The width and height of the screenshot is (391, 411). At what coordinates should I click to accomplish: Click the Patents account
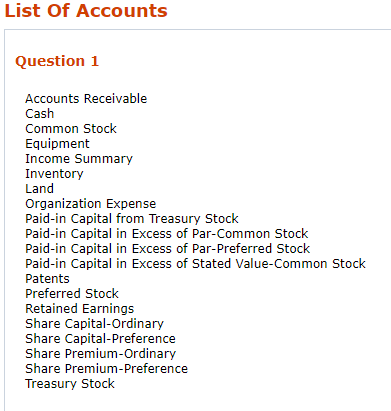[x=47, y=279]
